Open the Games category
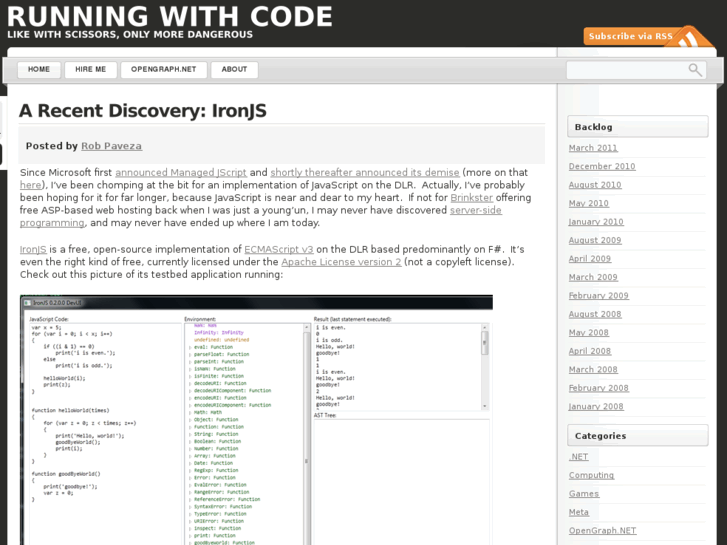The height and width of the screenshot is (545, 727). tap(584, 494)
